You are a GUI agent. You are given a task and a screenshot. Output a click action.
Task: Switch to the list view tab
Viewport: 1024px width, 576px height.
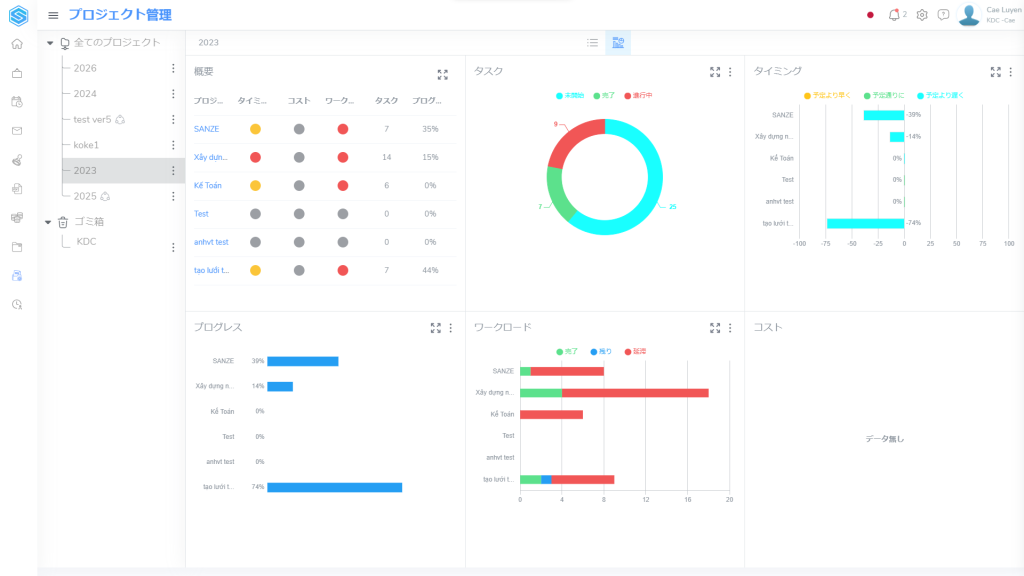click(592, 43)
